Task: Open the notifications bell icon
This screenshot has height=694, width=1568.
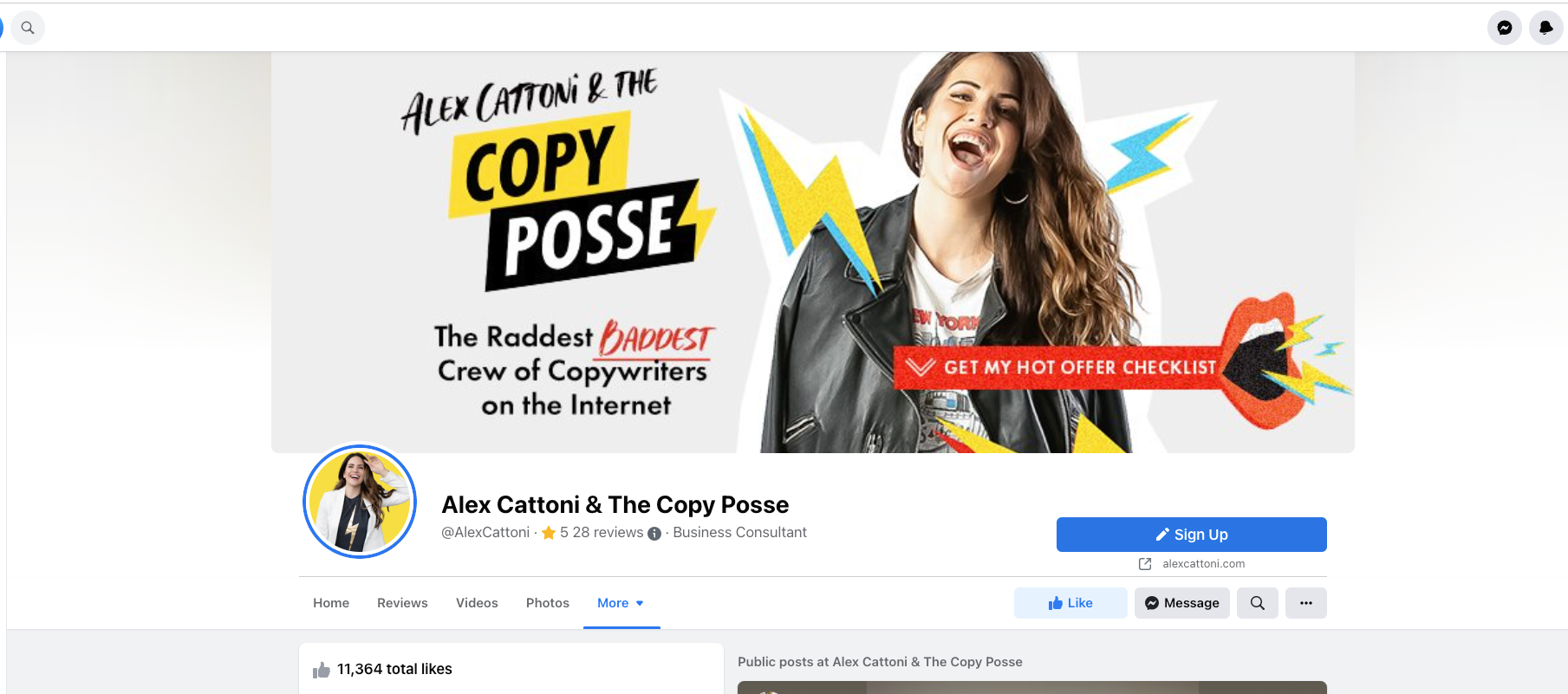Action: tap(1545, 28)
